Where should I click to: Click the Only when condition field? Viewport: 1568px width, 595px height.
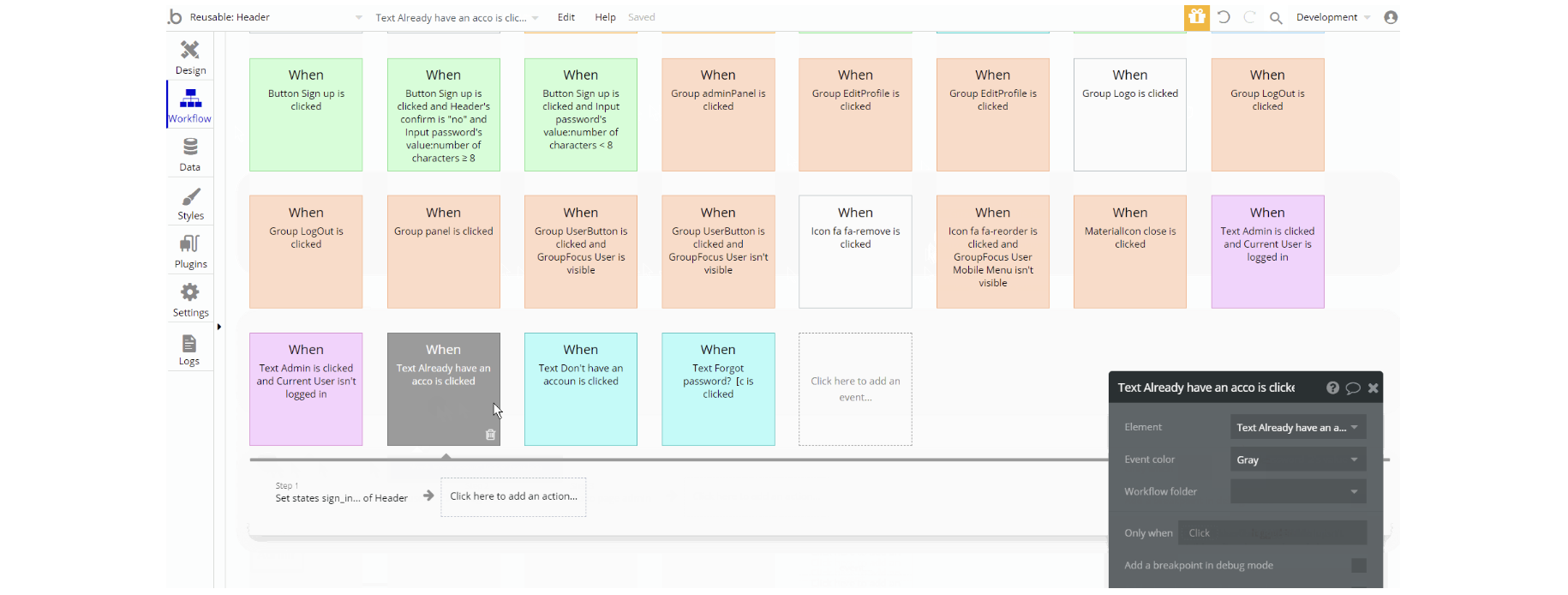(x=1272, y=532)
